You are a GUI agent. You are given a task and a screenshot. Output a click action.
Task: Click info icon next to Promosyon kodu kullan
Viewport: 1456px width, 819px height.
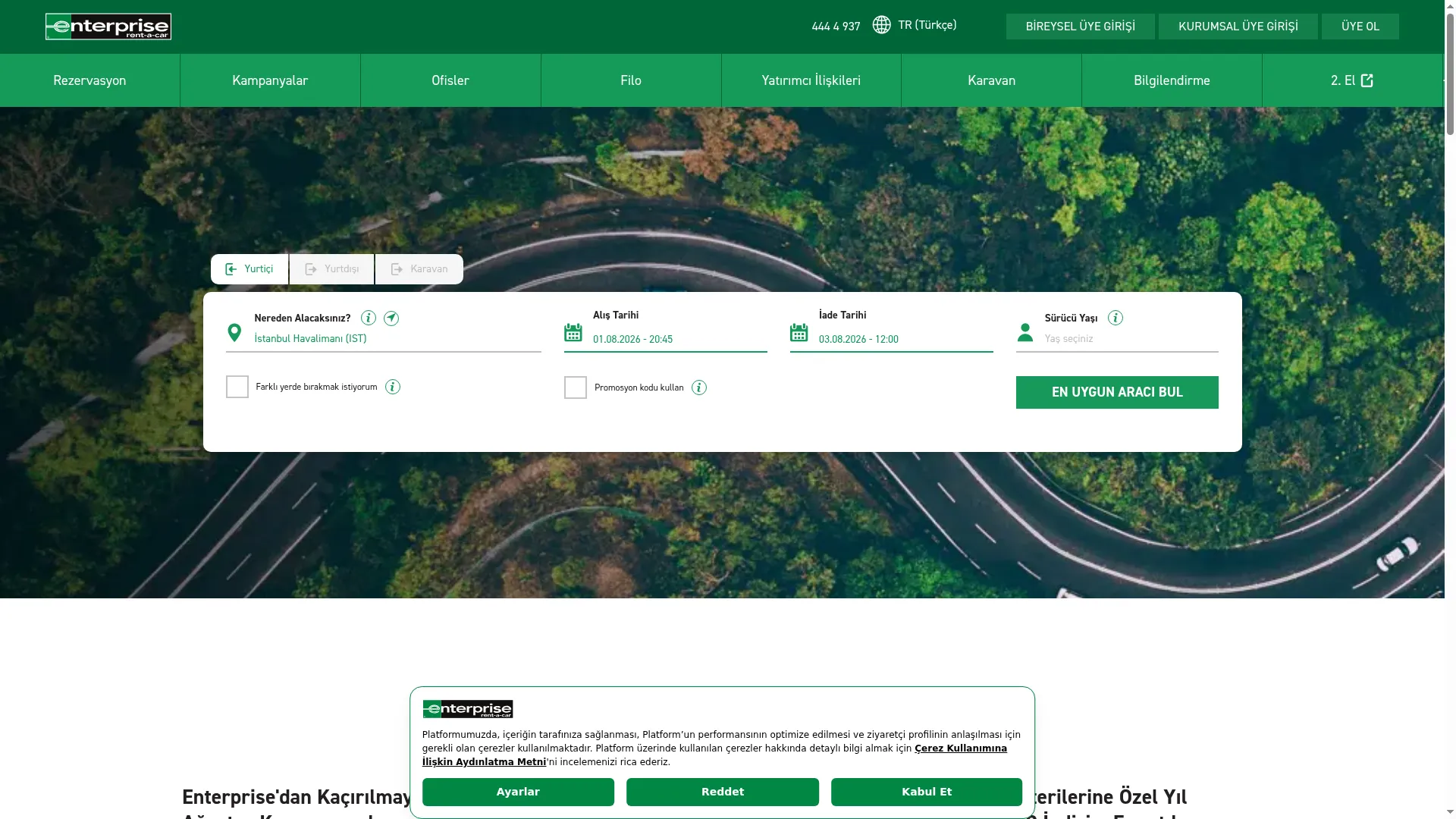coord(699,388)
